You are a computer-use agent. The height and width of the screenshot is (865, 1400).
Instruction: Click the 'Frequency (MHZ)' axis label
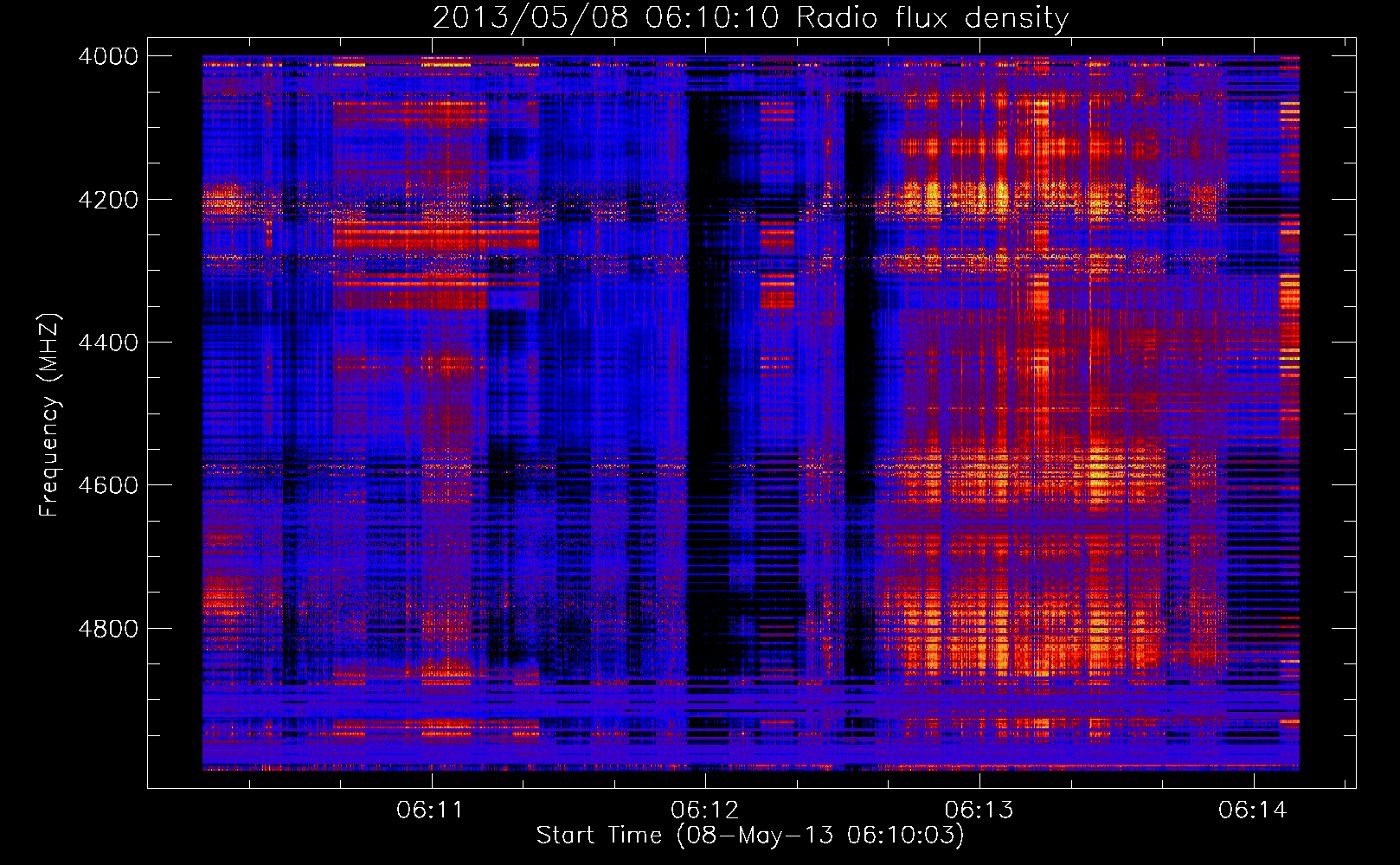pyautogui.click(x=48, y=415)
